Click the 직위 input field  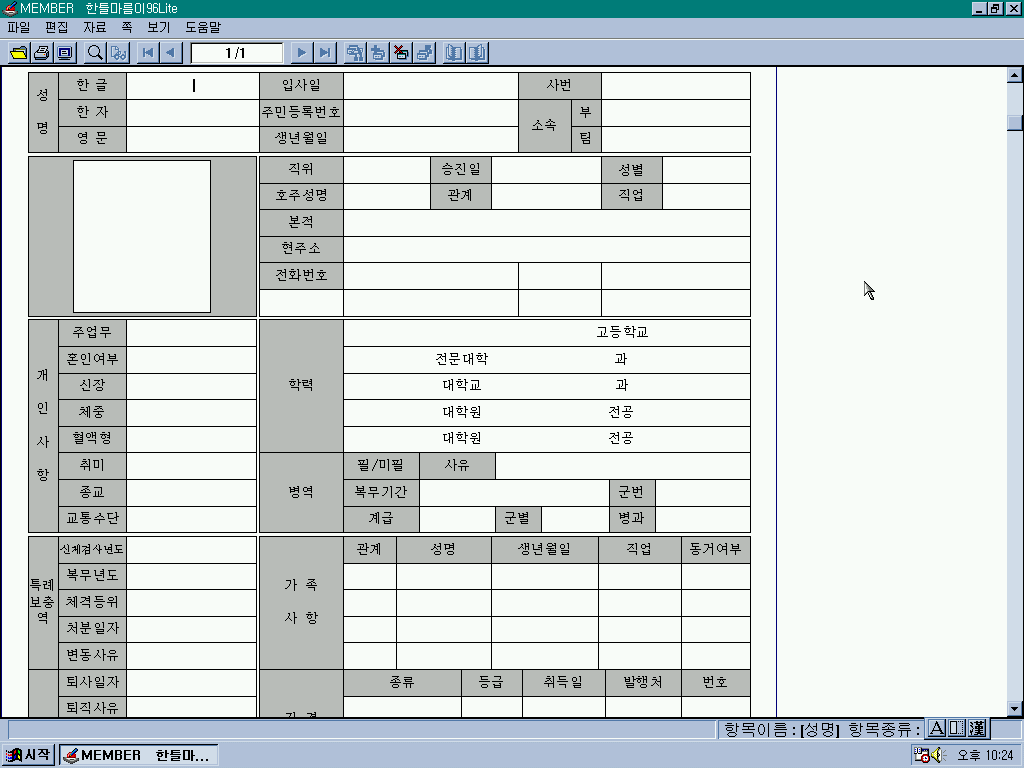(387, 170)
